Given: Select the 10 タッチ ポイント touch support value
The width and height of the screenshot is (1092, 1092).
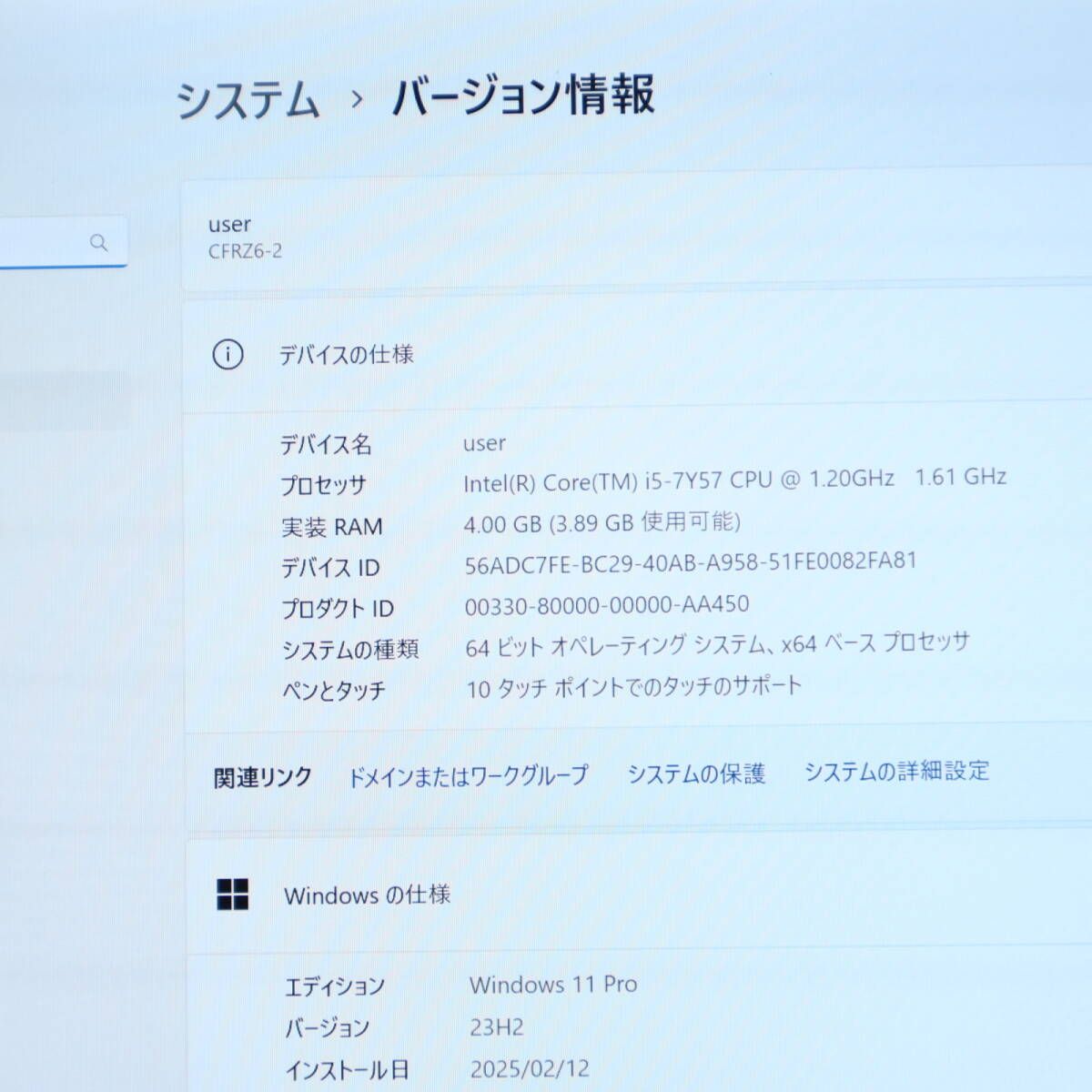Looking at the screenshot, I should 634,687.
